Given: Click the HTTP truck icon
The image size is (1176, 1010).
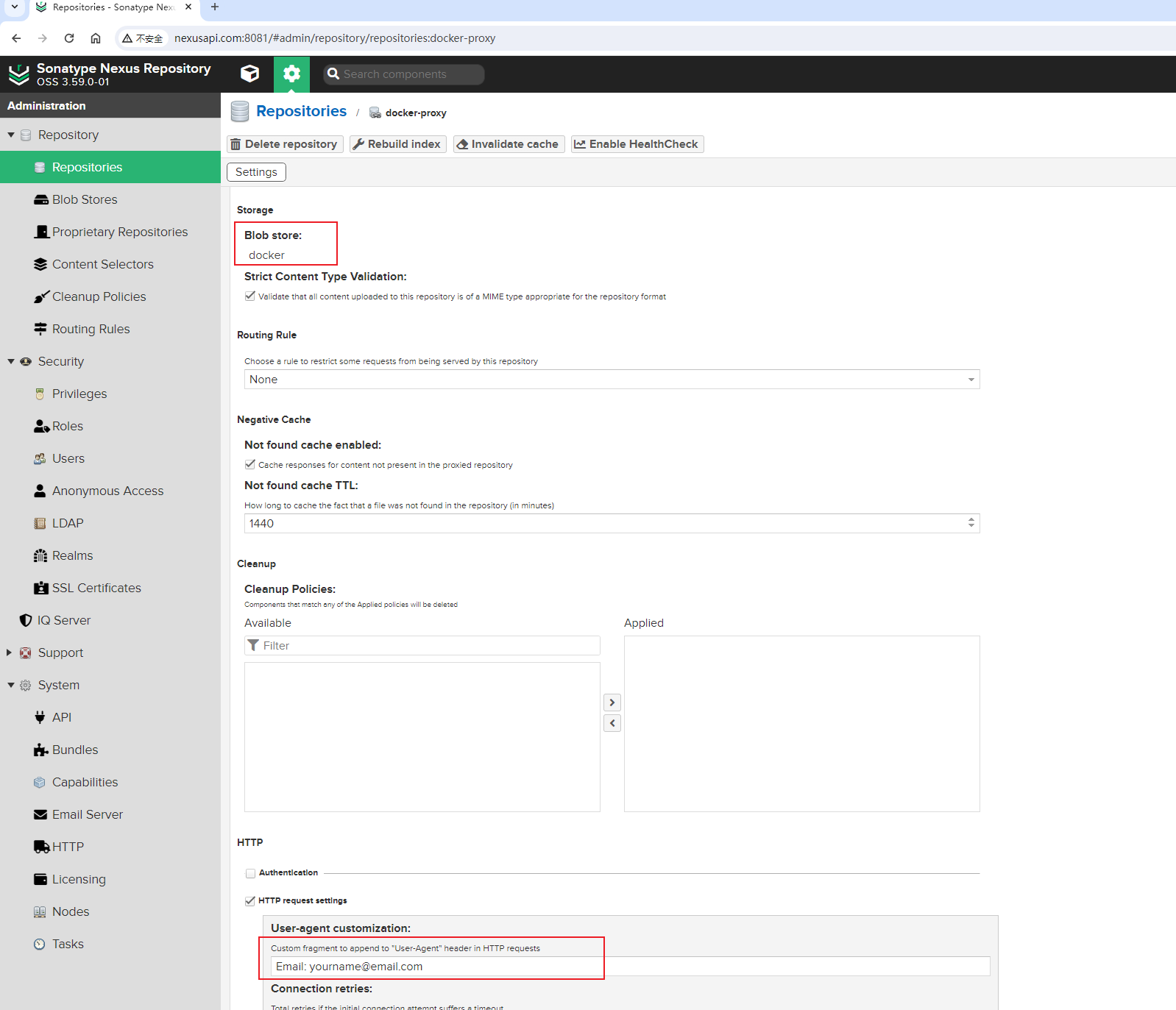Looking at the screenshot, I should (x=41, y=847).
